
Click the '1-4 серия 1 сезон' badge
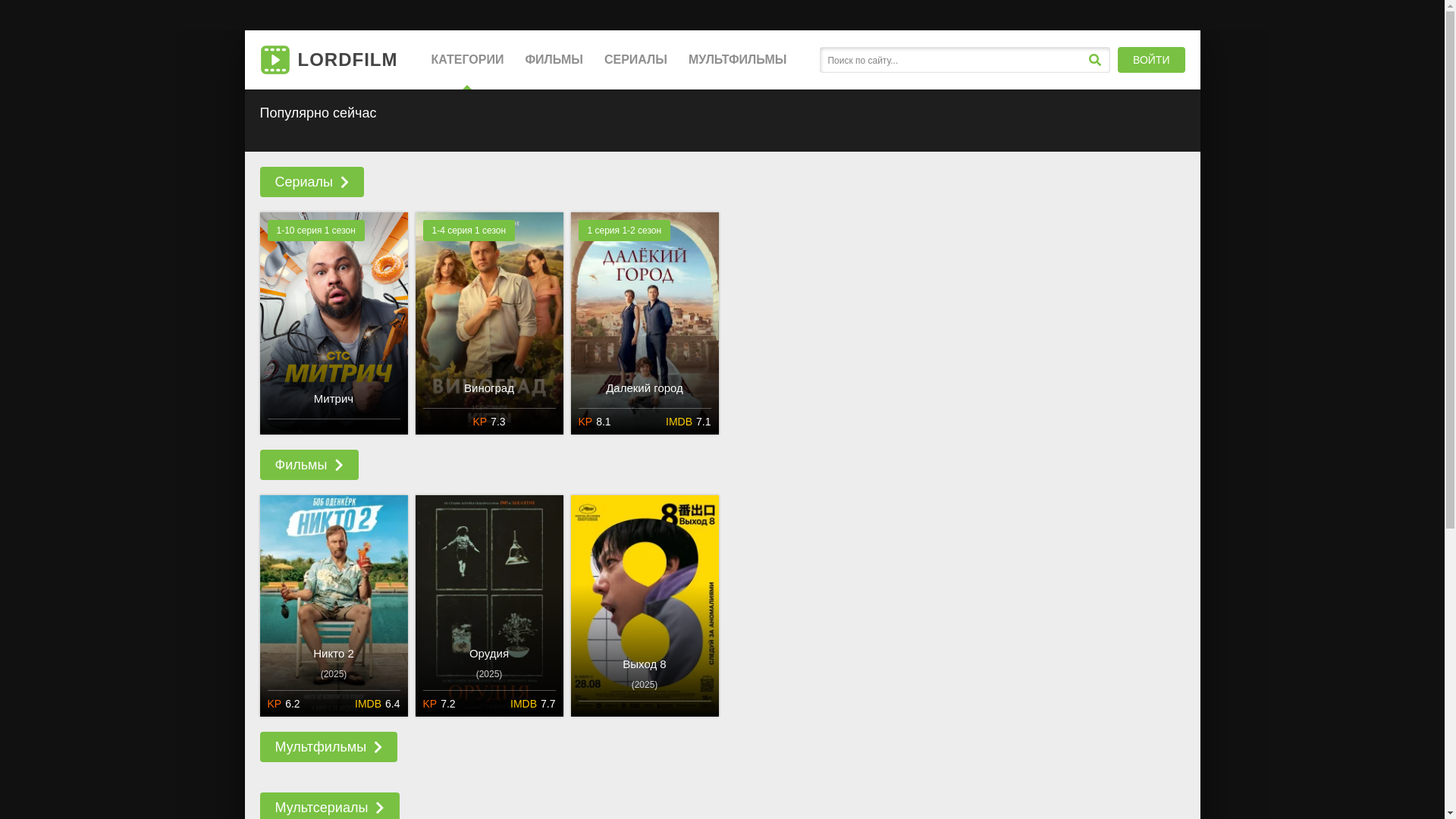[x=469, y=231]
